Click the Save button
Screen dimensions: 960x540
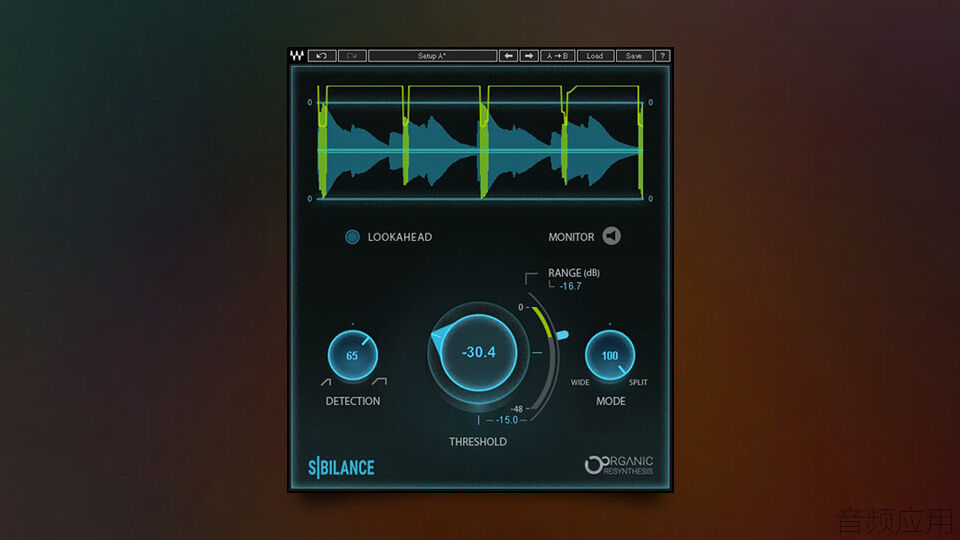(634, 56)
